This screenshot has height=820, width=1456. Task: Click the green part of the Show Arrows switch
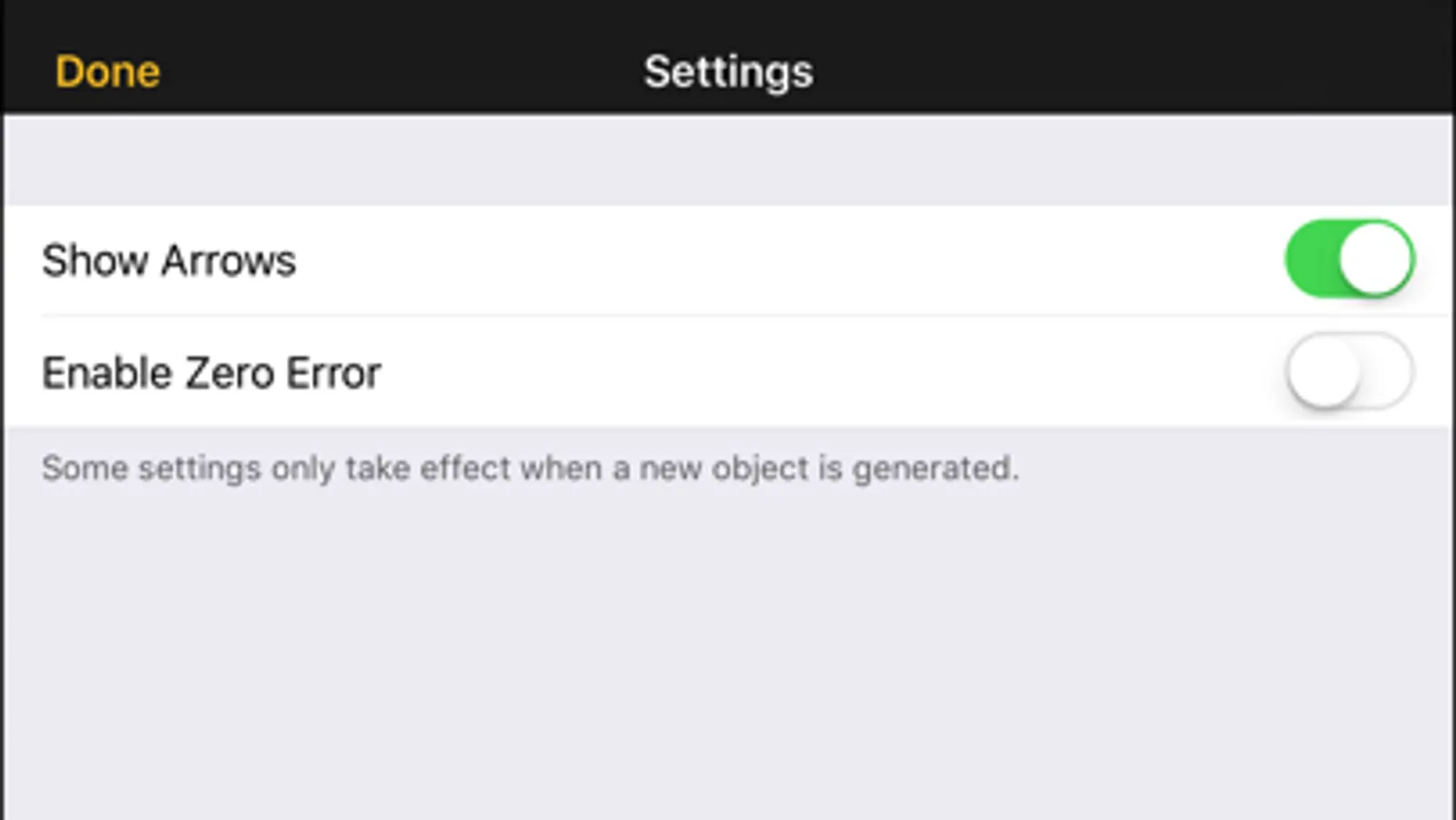(x=1311, y=259)
